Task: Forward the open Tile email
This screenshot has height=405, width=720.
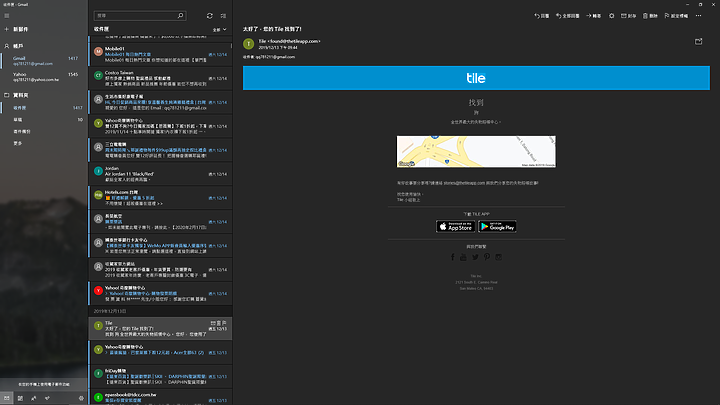Action: [593, 16]
